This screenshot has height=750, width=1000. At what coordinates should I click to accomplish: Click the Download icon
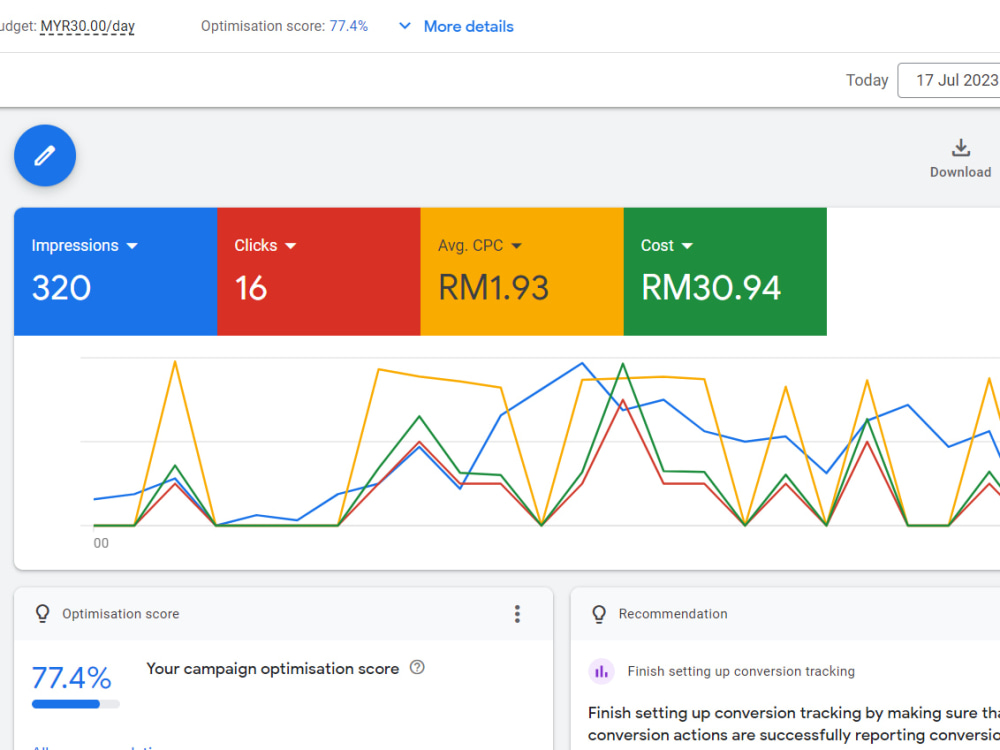pos(960,148)
